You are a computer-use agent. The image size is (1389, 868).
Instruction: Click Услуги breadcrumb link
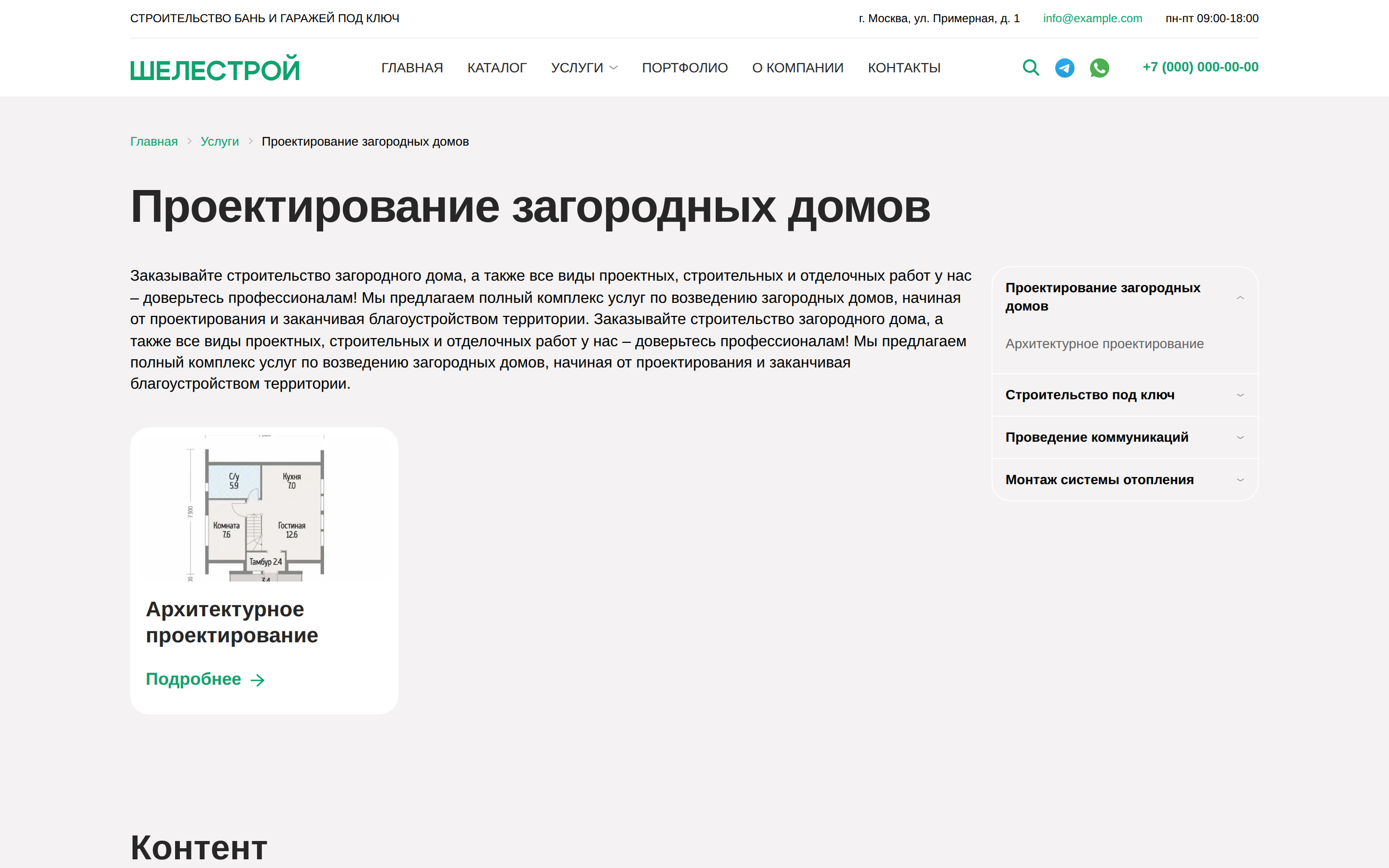219,142
